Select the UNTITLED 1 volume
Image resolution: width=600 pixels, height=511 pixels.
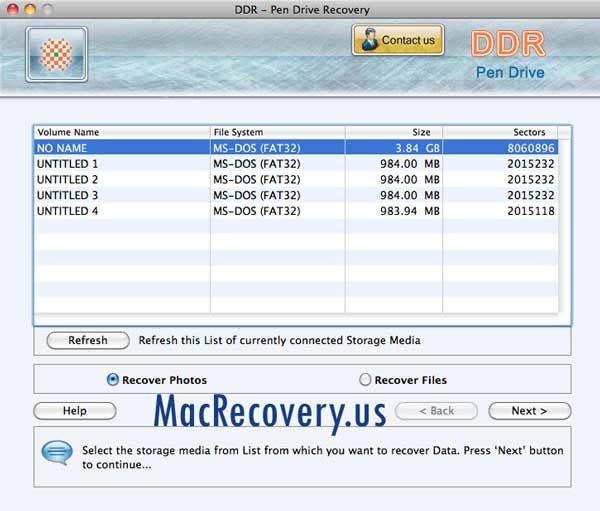click(296, 164)
